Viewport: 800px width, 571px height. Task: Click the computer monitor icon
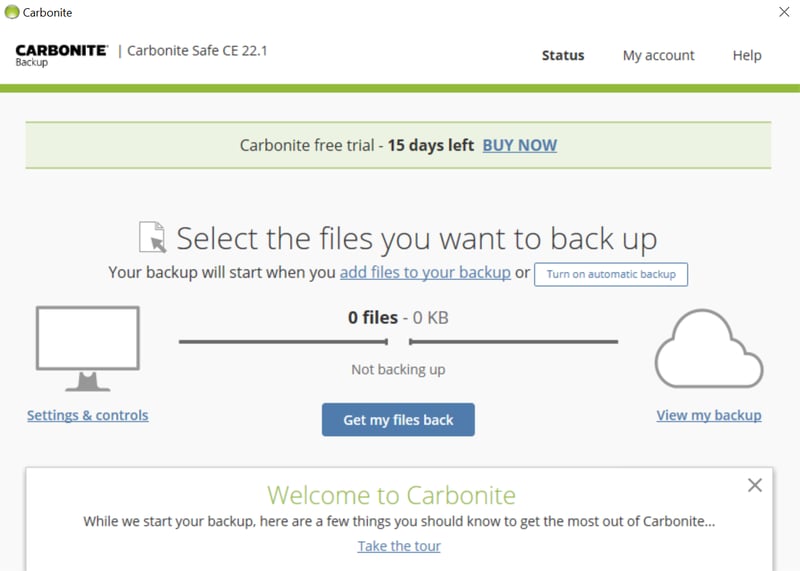88,348
